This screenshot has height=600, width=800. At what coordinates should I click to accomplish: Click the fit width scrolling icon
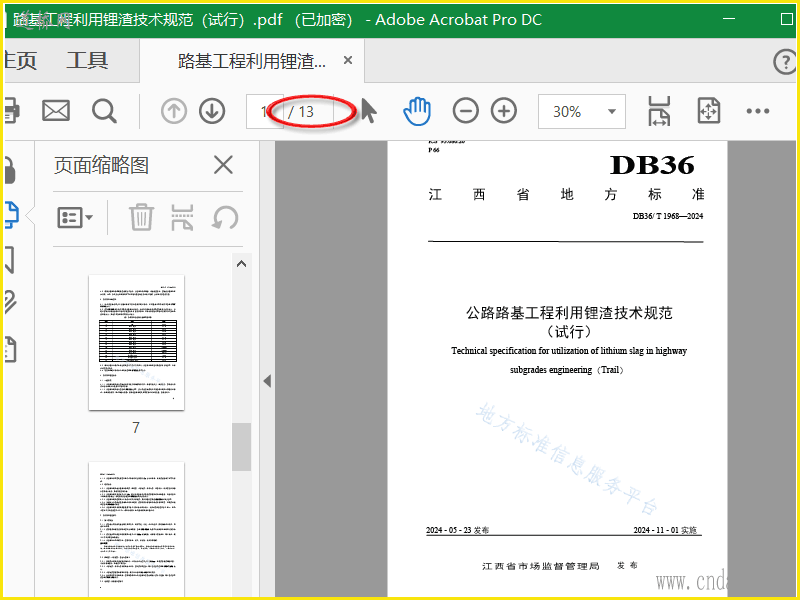(x=659, y=111)
